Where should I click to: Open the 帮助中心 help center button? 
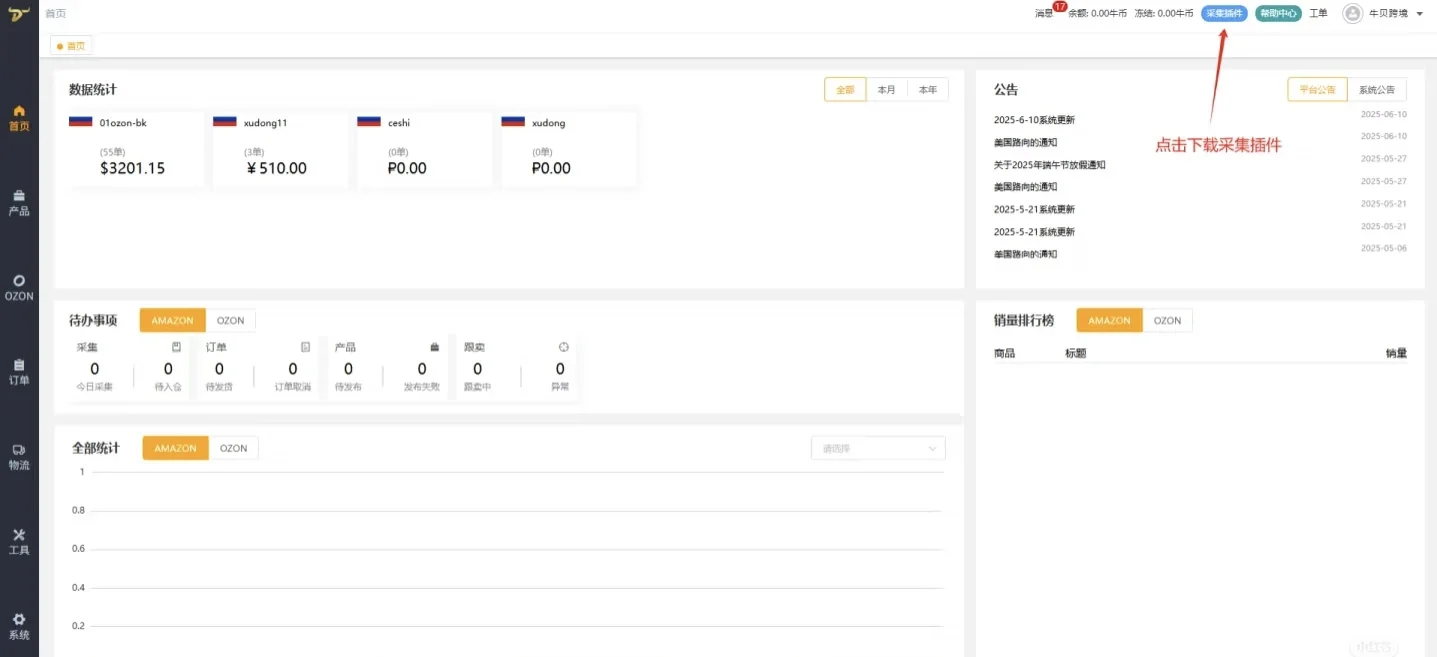click(x=1278, y=13)
